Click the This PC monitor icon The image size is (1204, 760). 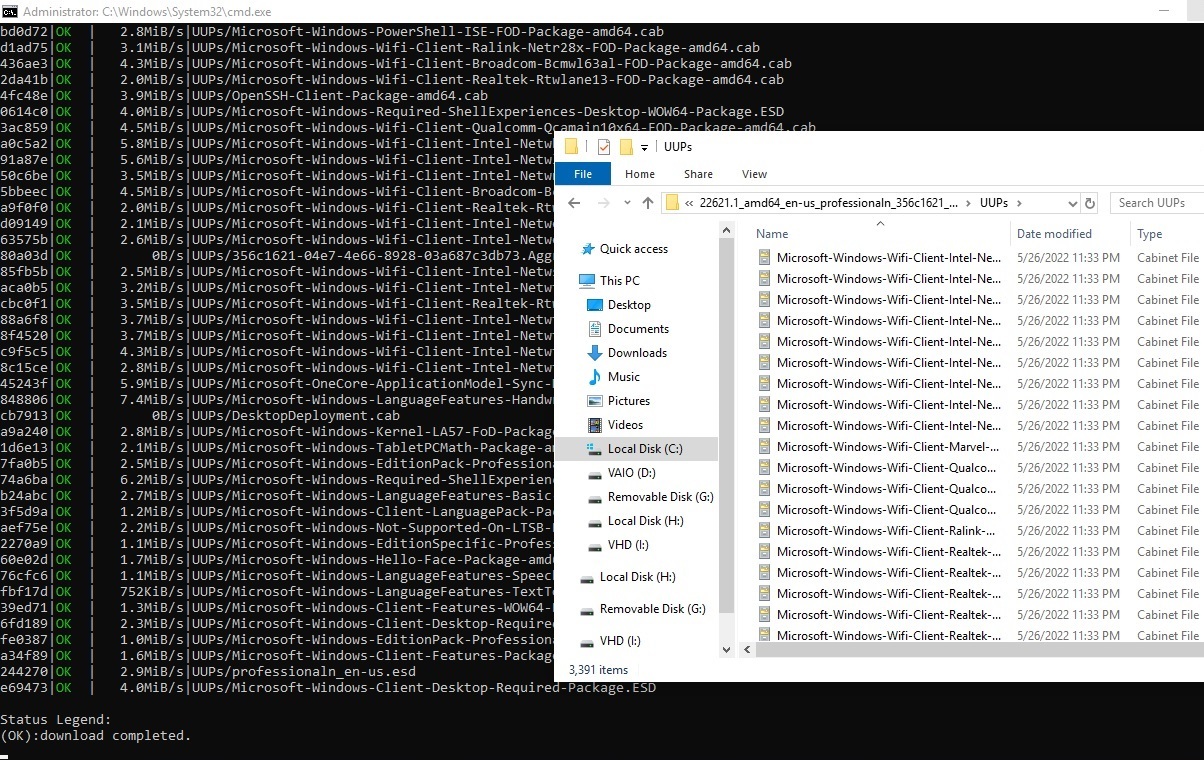pyautogui.click(x=587, y=281)
